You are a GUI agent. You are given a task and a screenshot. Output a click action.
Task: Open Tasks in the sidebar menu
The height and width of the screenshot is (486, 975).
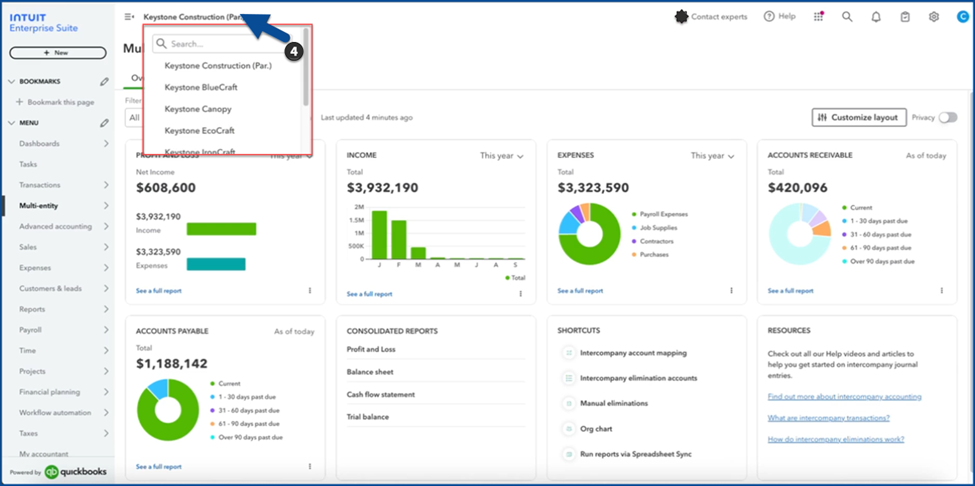point(28,164)
